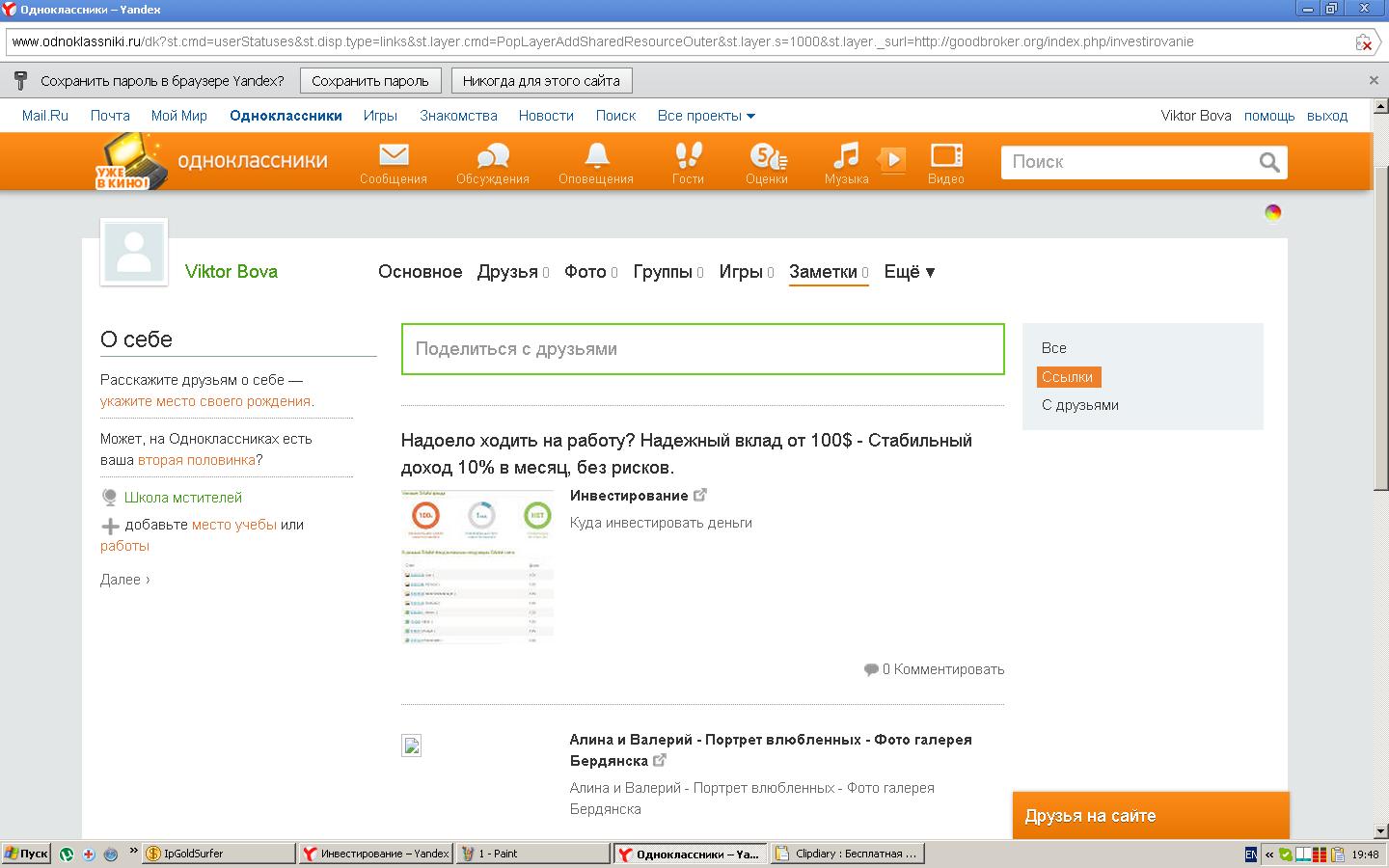Open the Оповещения notifications bell
Image resolution: width=1389 pixels, height=868 pixels.
(596, 162)
